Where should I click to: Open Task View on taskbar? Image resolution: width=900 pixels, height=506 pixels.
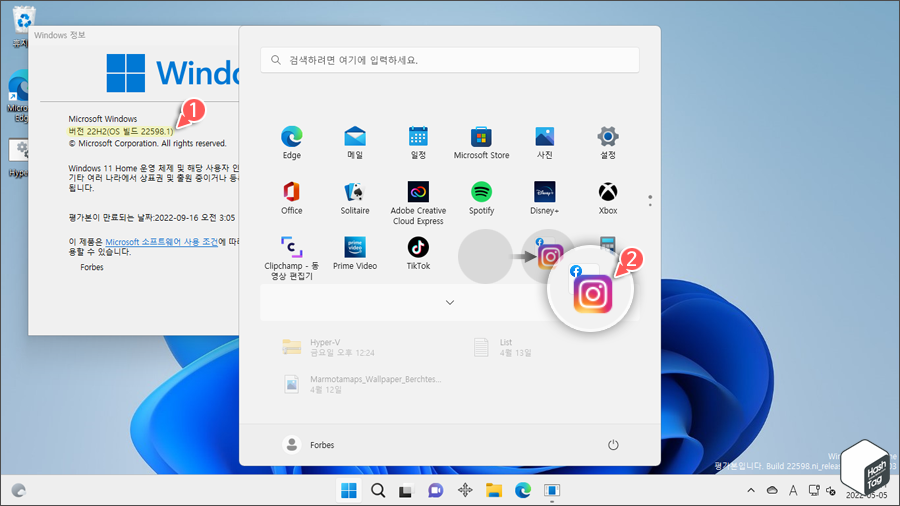(406, 491)
